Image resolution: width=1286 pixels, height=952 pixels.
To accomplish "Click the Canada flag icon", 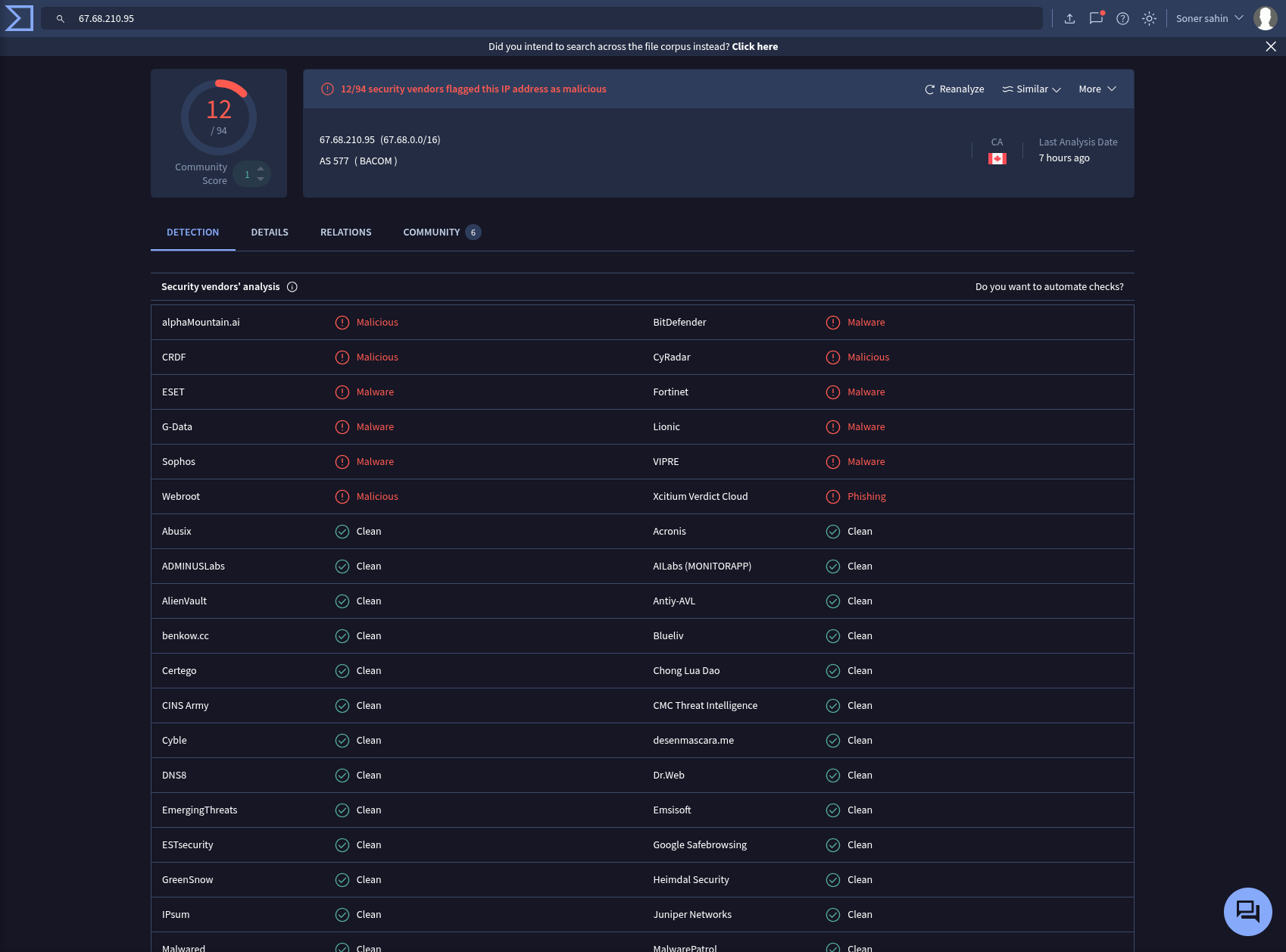I will click(x=997, y=159).
